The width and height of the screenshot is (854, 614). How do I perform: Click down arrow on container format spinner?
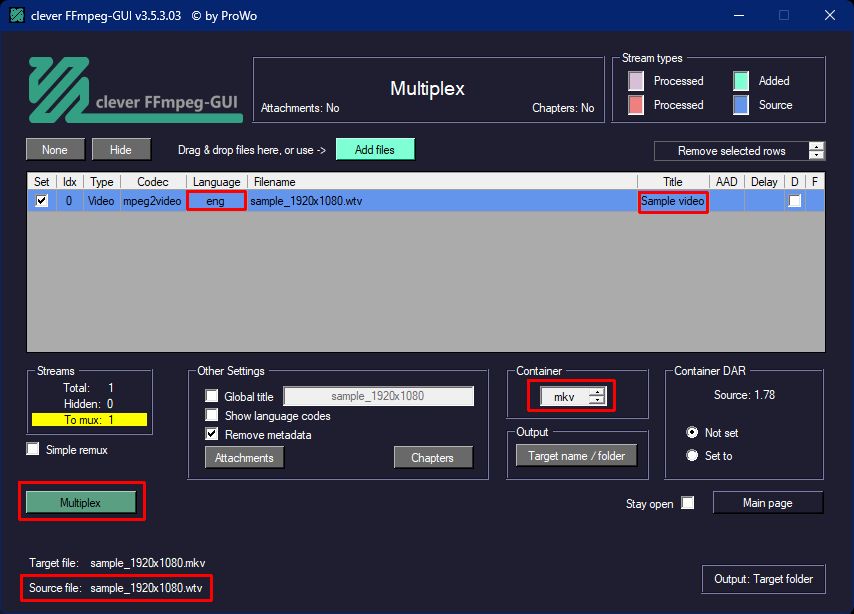[597, 401]
